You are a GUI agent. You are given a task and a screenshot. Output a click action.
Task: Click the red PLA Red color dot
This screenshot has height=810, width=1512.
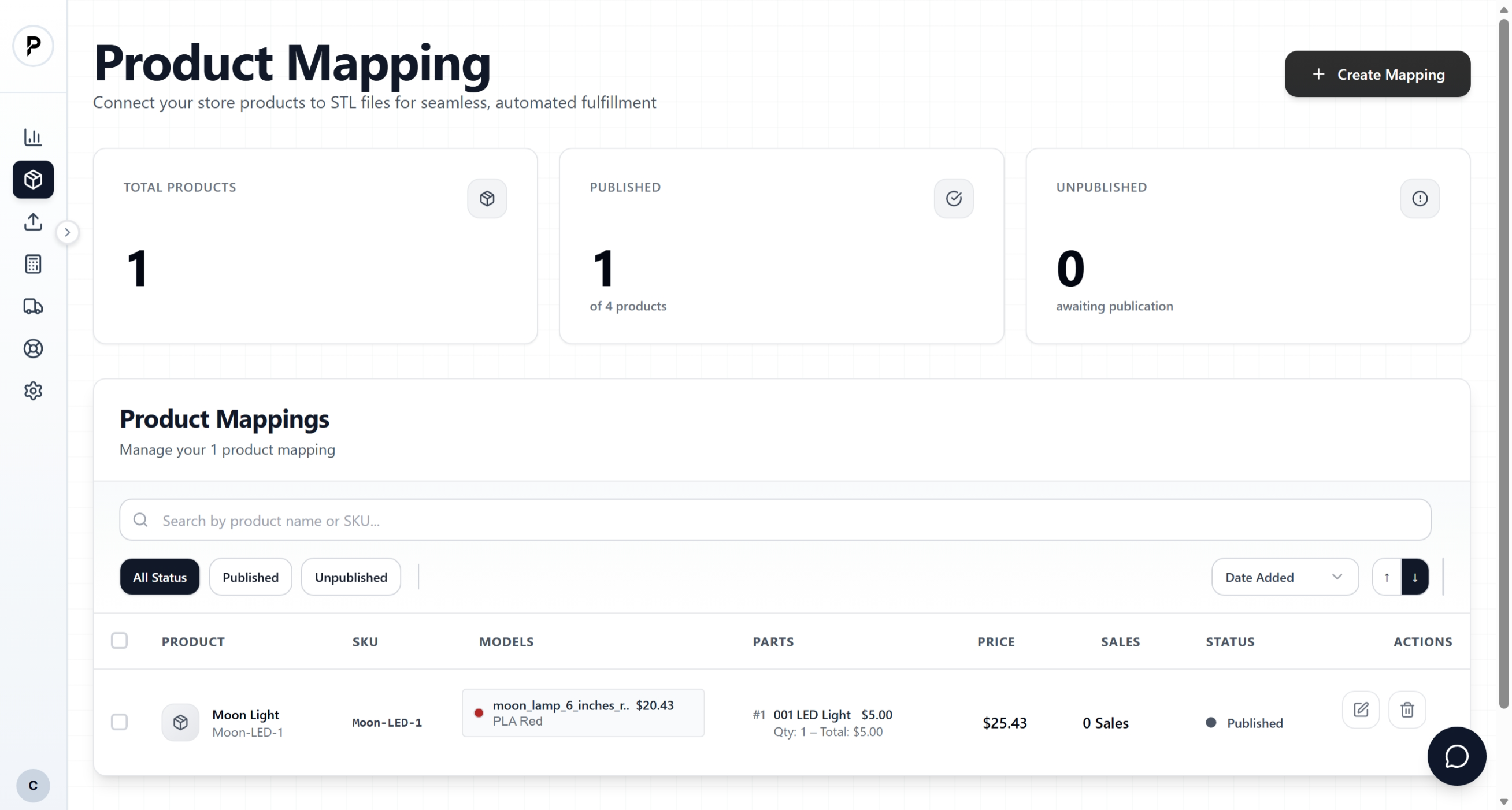click(x=479, y=712)
